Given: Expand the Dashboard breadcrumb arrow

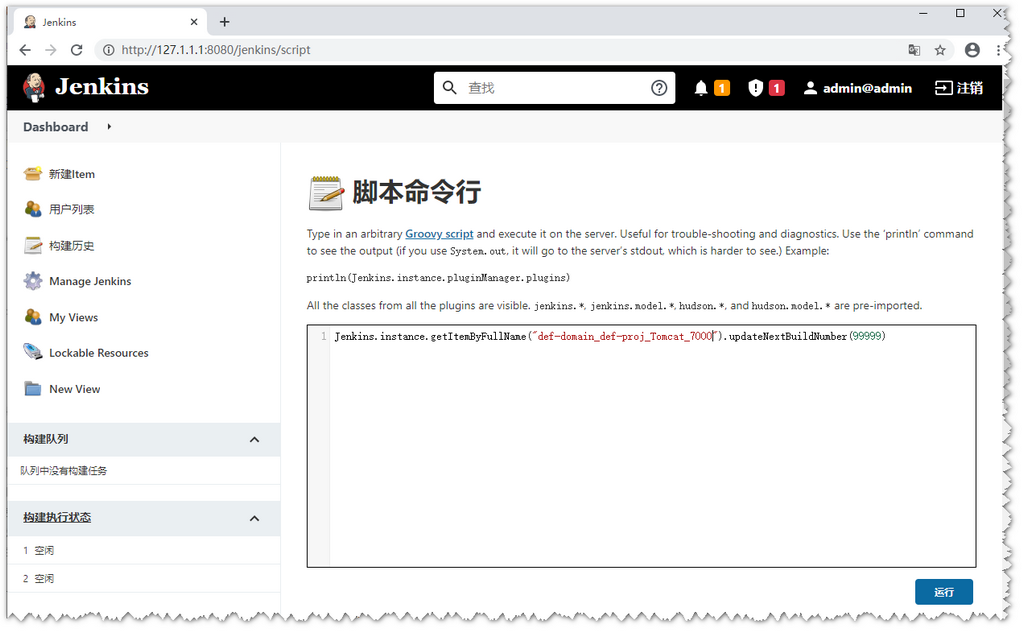Looking at the screenshot, I should (x=109, y=127).
